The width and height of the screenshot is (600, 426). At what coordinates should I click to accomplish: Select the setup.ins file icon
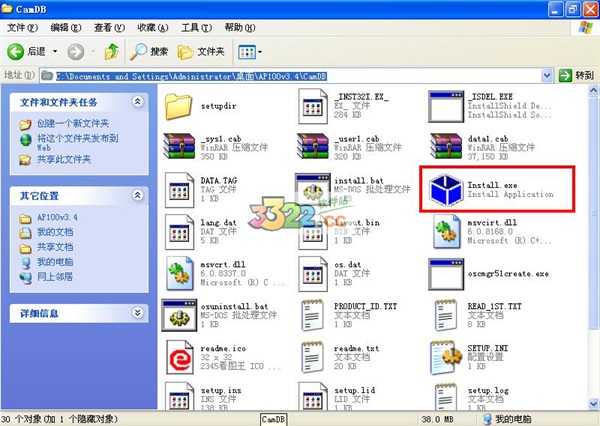pos(179,396)
